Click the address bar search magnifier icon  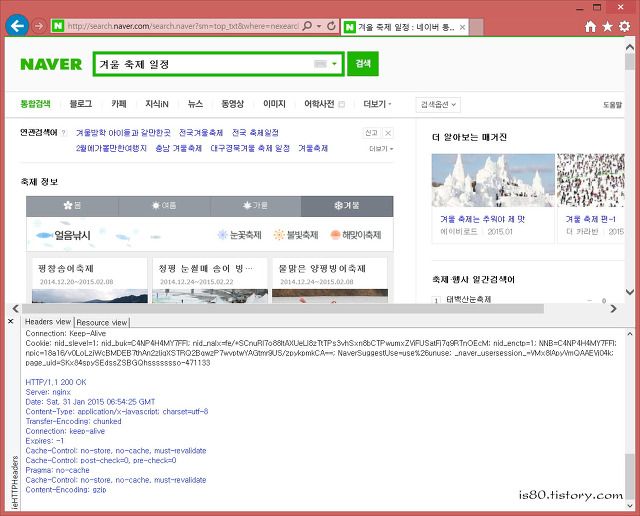coord(307,26)
